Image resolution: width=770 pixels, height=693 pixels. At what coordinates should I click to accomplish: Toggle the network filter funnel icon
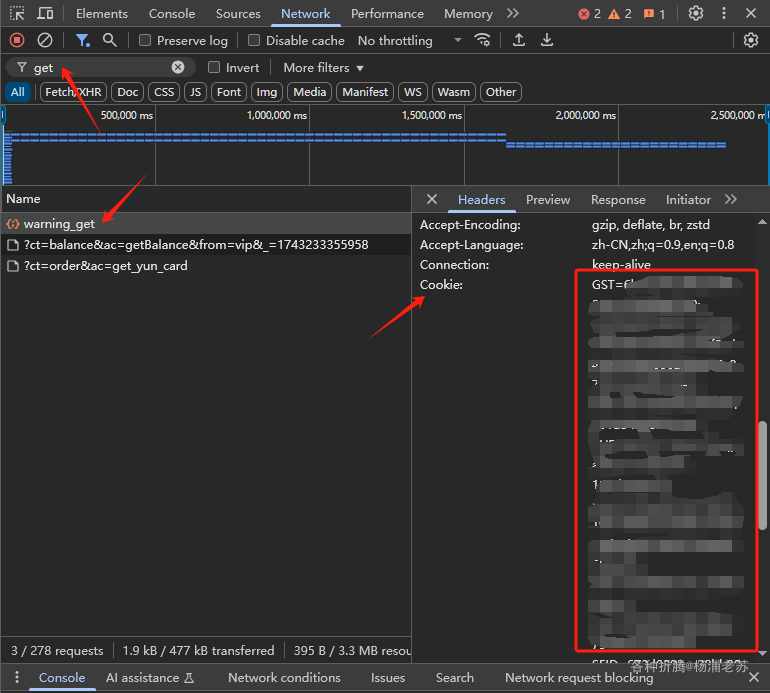[83, 40]
